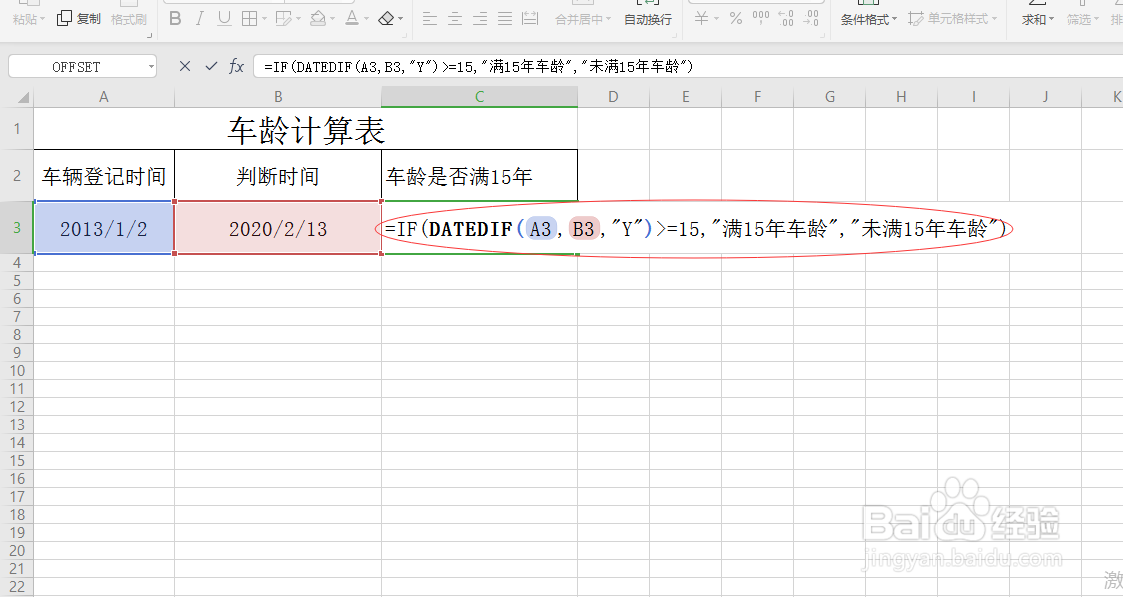Apply the thousands separator style

pos(761,19)
